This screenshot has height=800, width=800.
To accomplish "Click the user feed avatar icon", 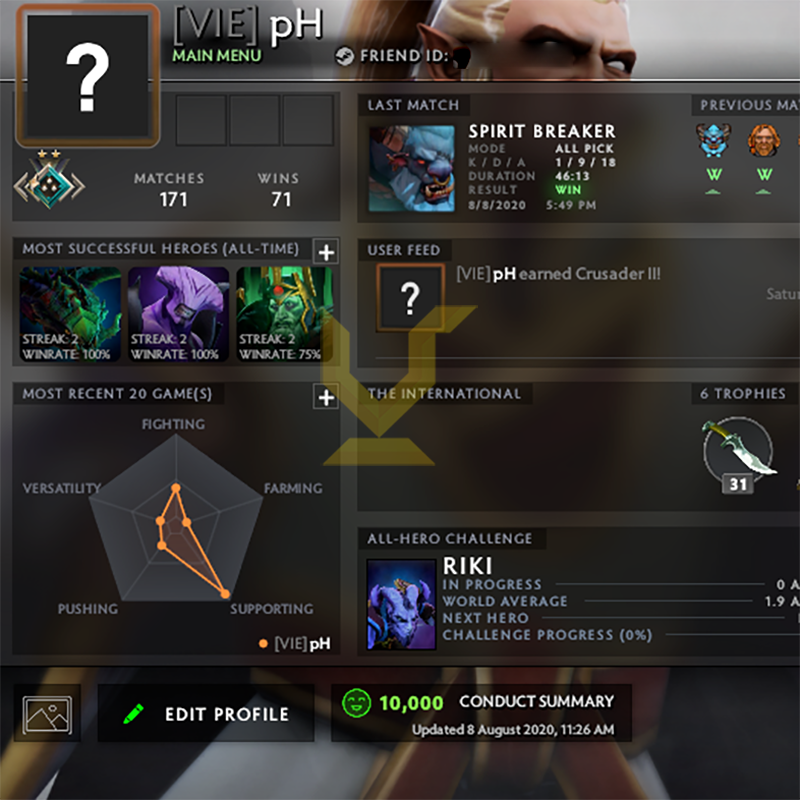I will [x=410, y=298].
